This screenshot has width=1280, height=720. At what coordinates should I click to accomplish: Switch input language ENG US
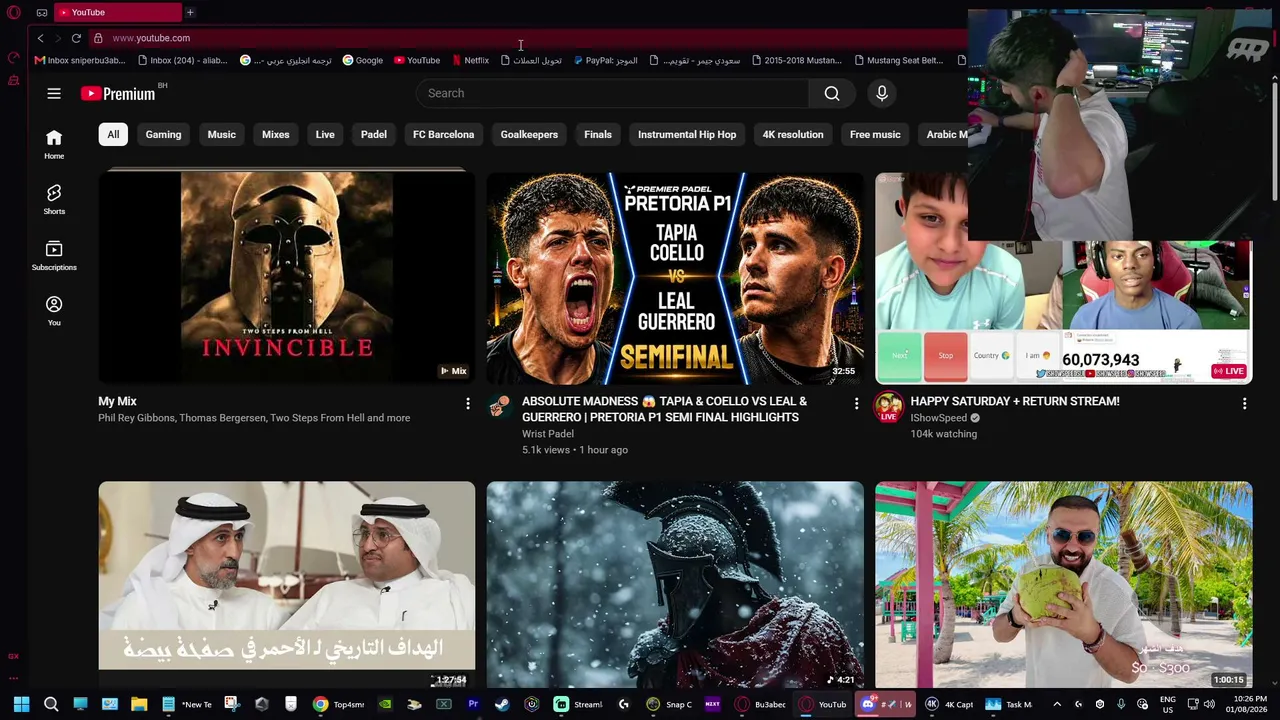tap(1167, 704)
